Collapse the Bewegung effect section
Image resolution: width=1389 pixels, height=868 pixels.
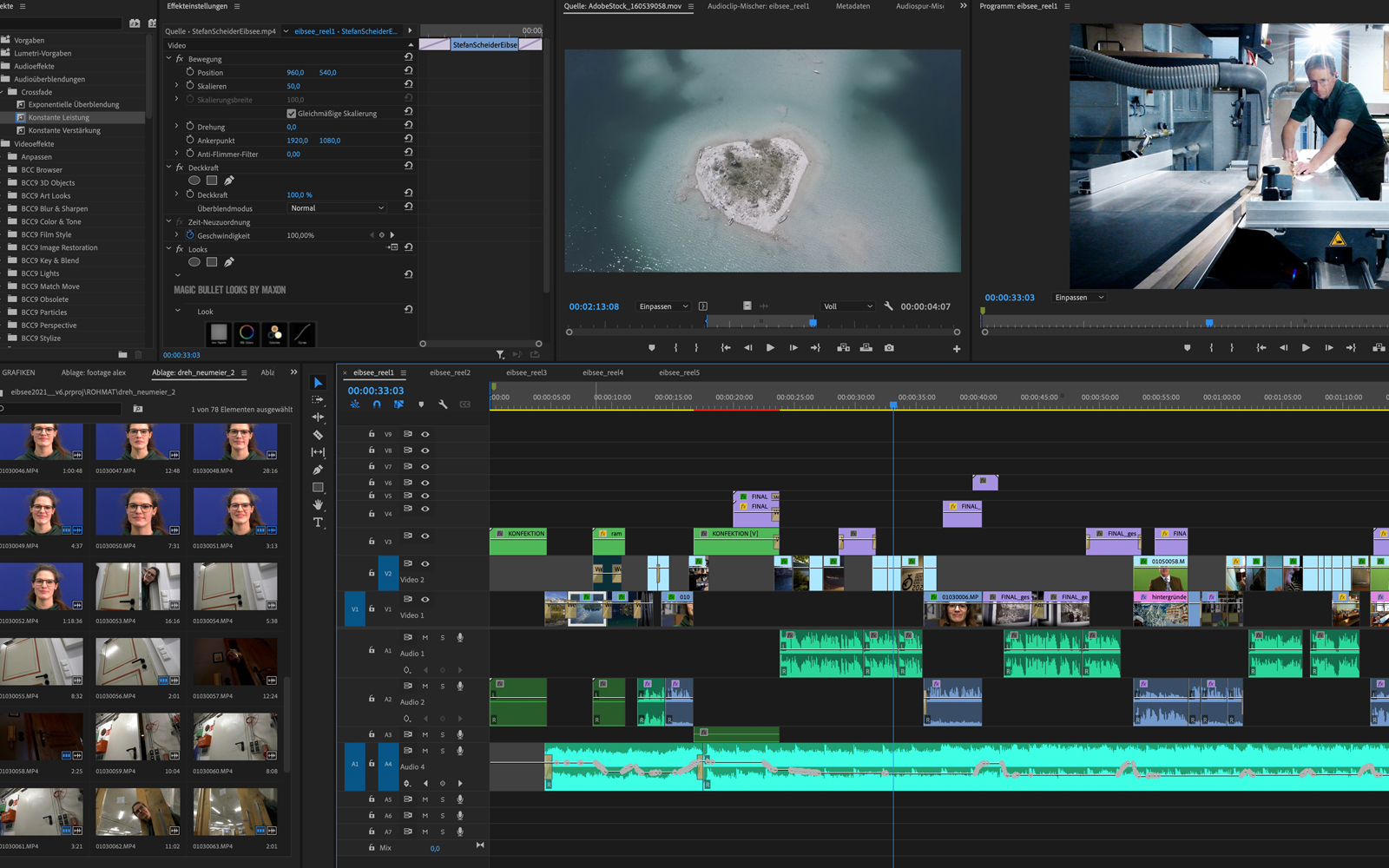pos(169,59)
